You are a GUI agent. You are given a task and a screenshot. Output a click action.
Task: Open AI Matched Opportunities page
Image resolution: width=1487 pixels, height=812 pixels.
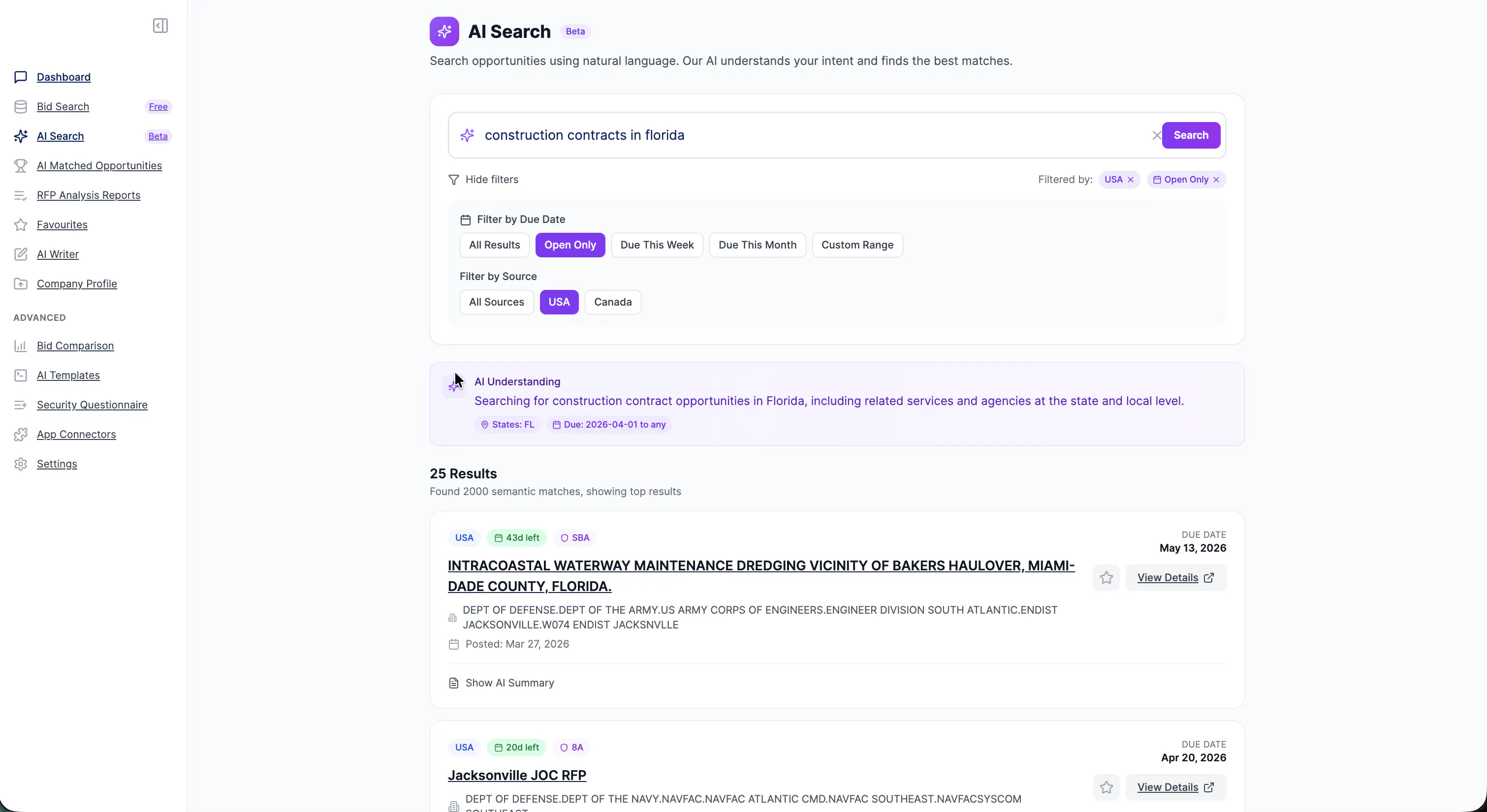(x=99, y=166)
